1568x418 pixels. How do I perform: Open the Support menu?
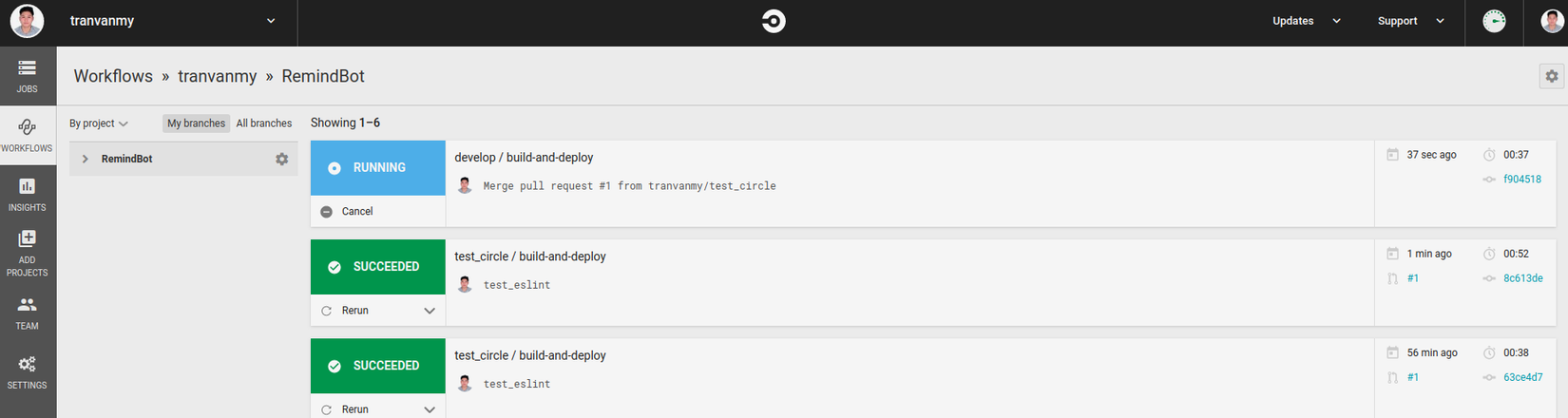(1410, 21)
